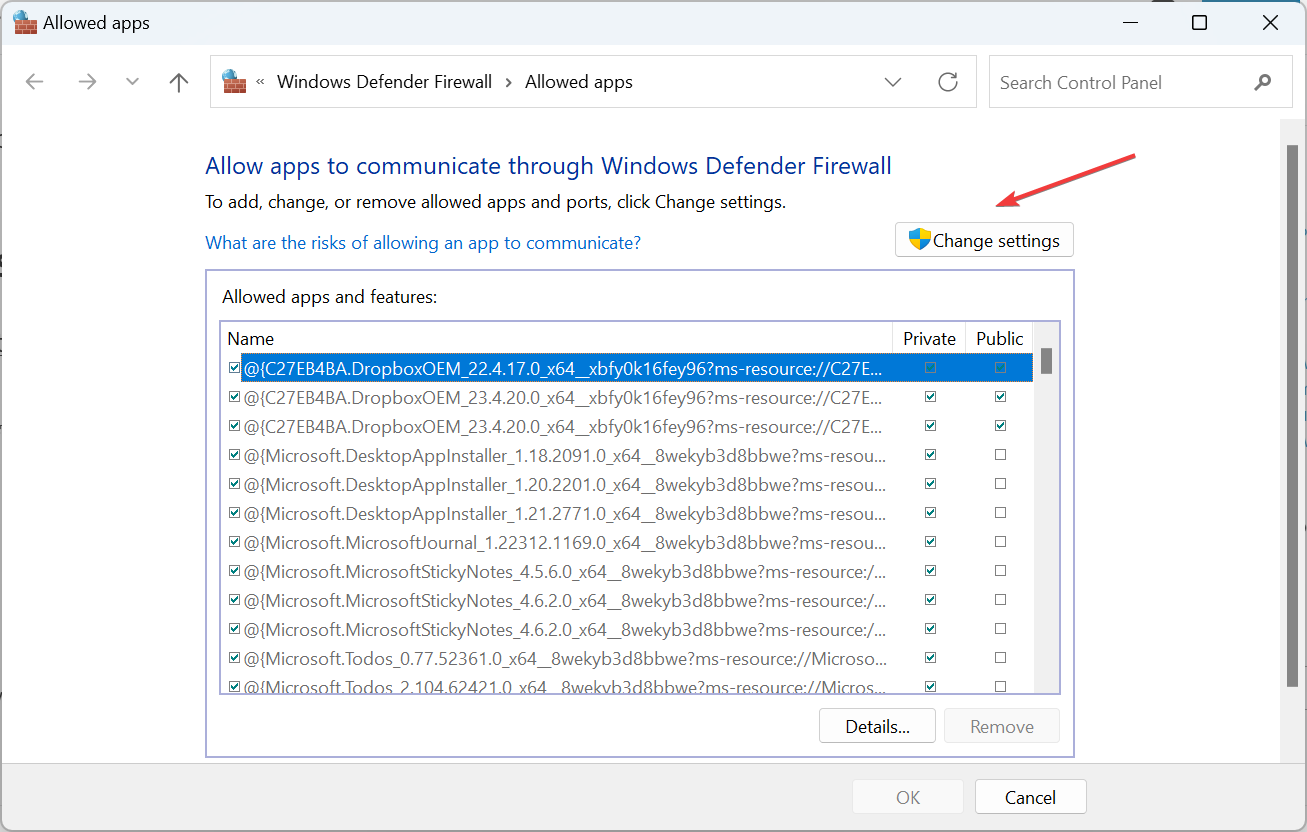Click breadcrumb chevron after Windows Defender Firewall
Screen dimensions: 1307x832
tap(509, 82)
